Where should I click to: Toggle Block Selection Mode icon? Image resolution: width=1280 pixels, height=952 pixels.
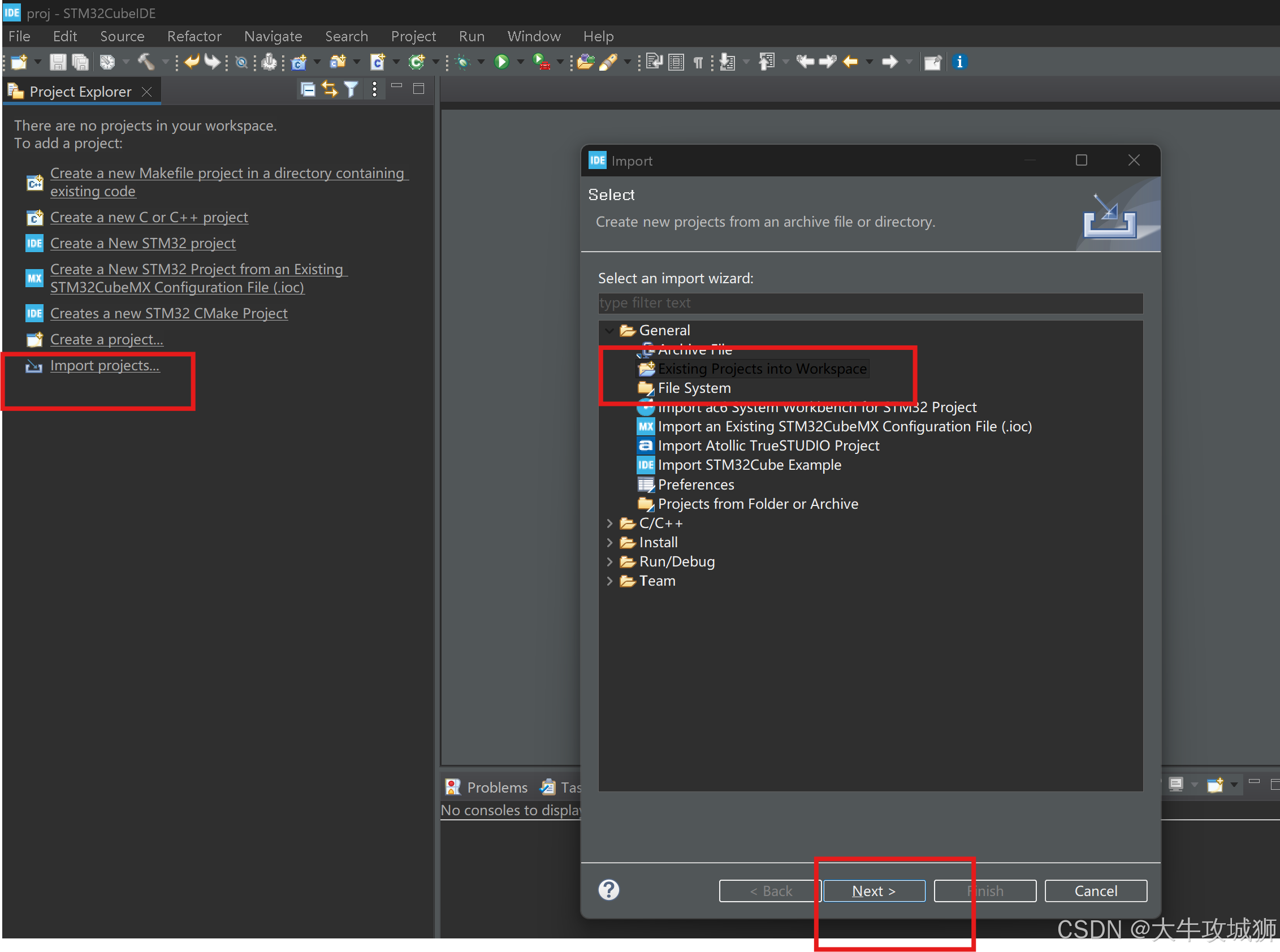(x=677, y=62)
